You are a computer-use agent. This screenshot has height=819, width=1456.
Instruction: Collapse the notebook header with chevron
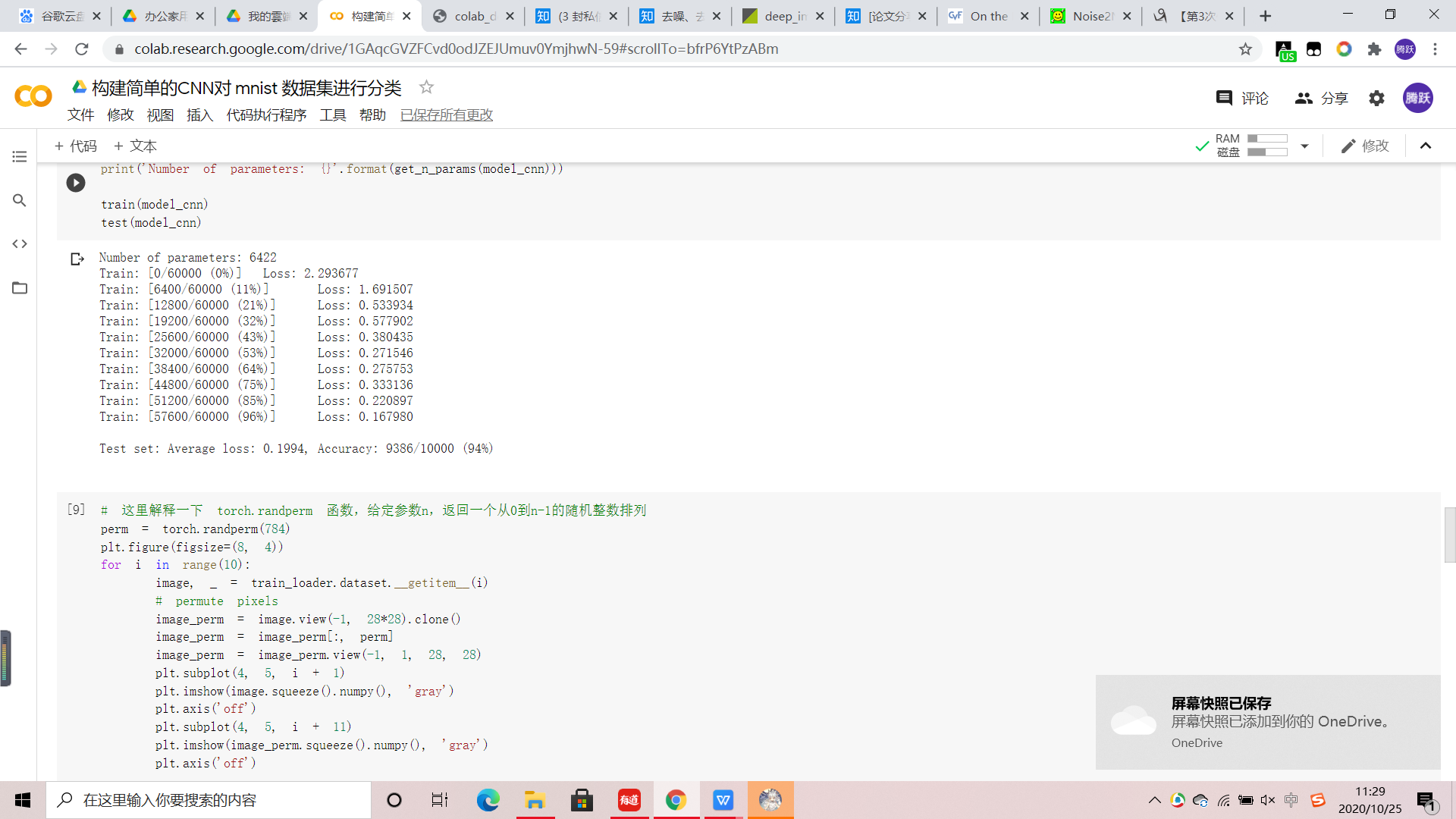point(1426,146)
